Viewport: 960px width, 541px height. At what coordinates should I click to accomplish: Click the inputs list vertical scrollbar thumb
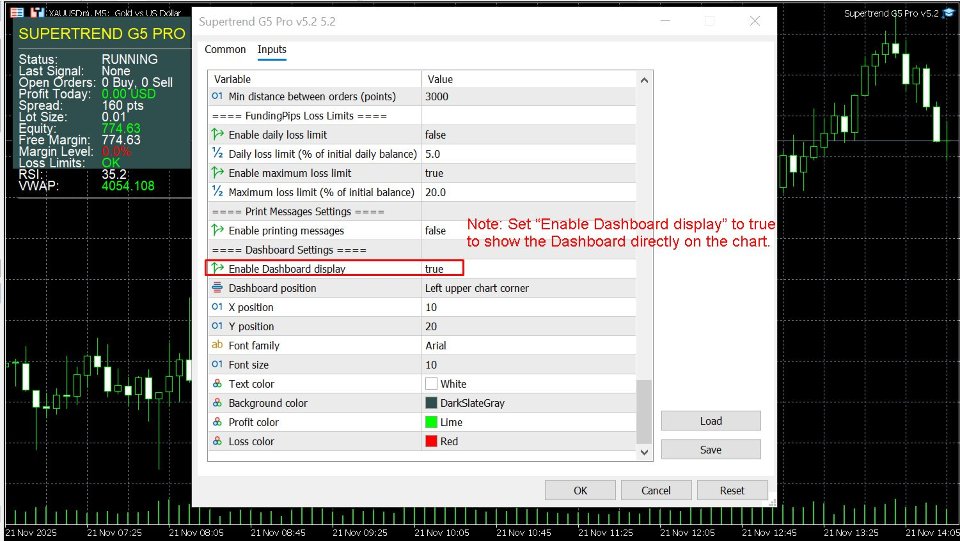644,411
